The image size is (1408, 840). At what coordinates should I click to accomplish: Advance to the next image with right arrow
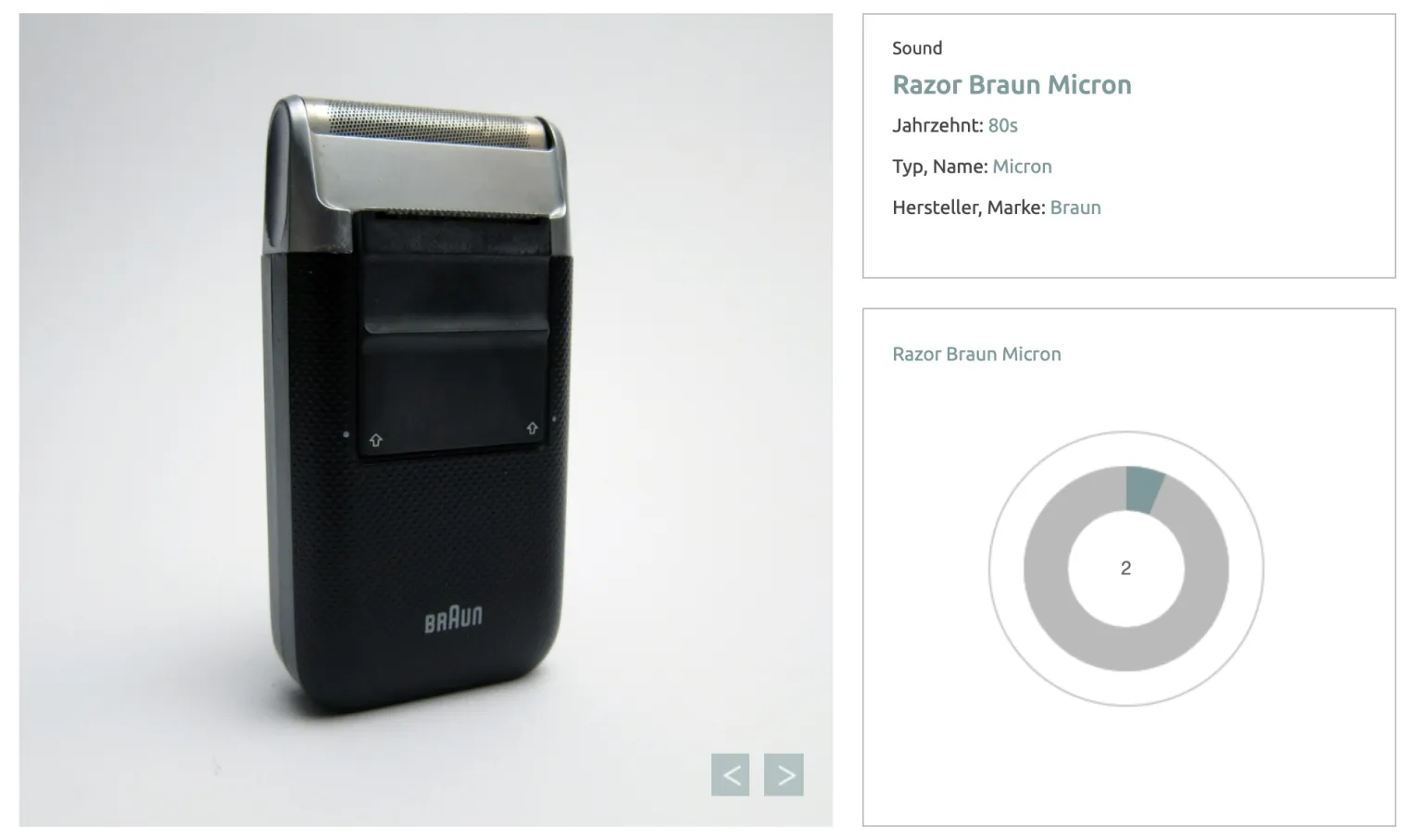pos(784,774)
